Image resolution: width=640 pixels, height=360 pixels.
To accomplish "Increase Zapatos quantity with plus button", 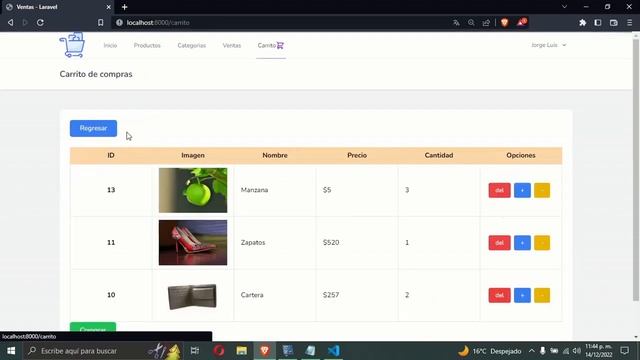I will coord(522,243).
